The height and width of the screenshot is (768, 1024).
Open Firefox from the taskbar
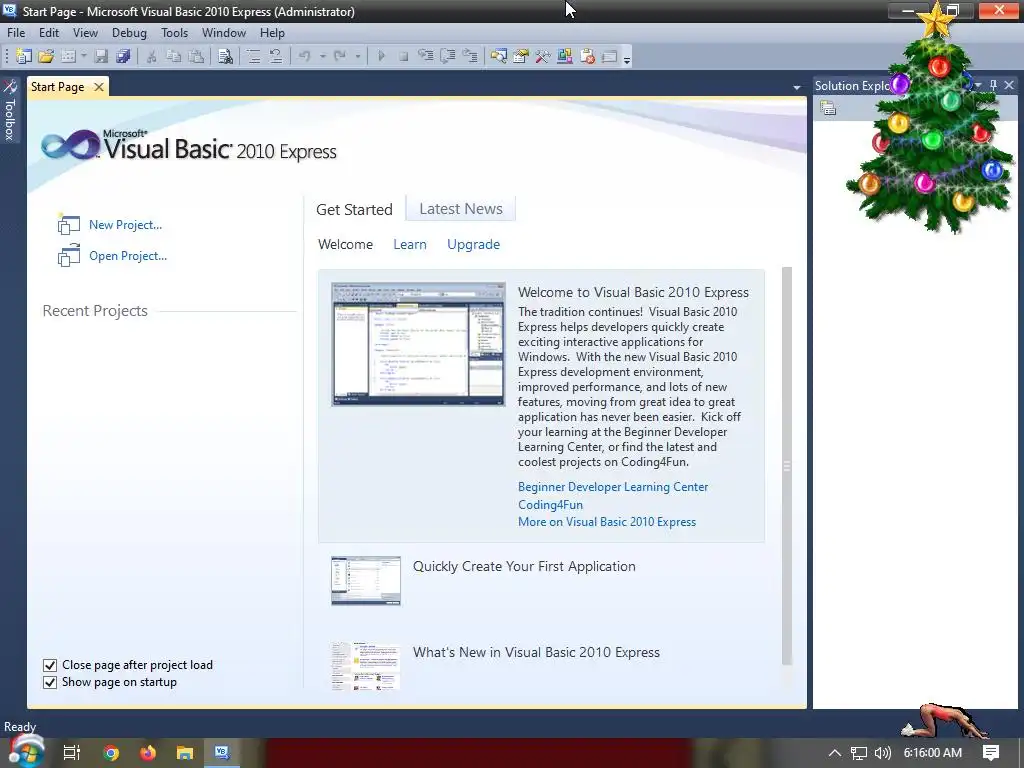[x=148, y=753]
